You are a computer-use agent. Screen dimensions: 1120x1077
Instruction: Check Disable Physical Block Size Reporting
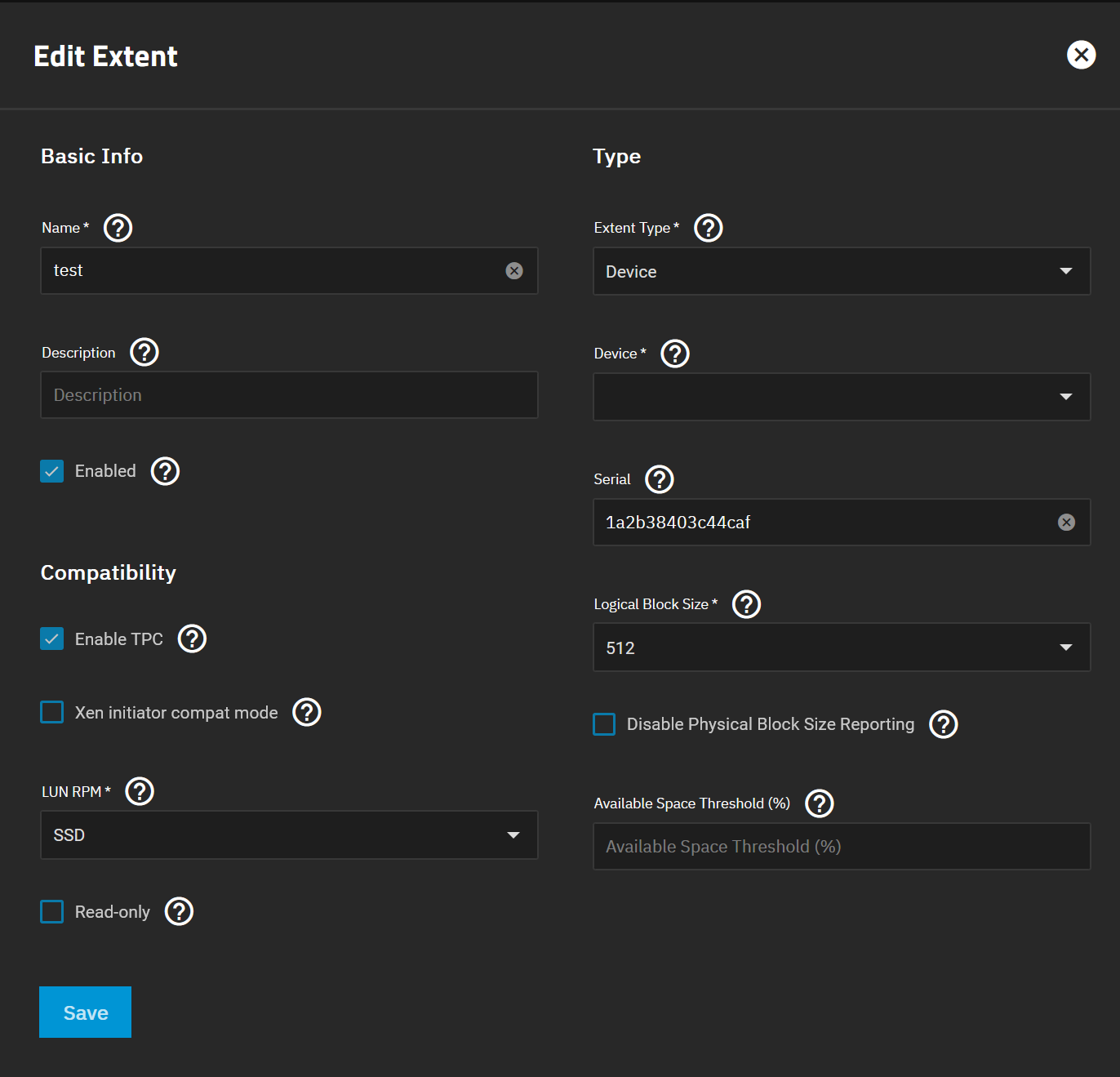click(x=604, y=724)
